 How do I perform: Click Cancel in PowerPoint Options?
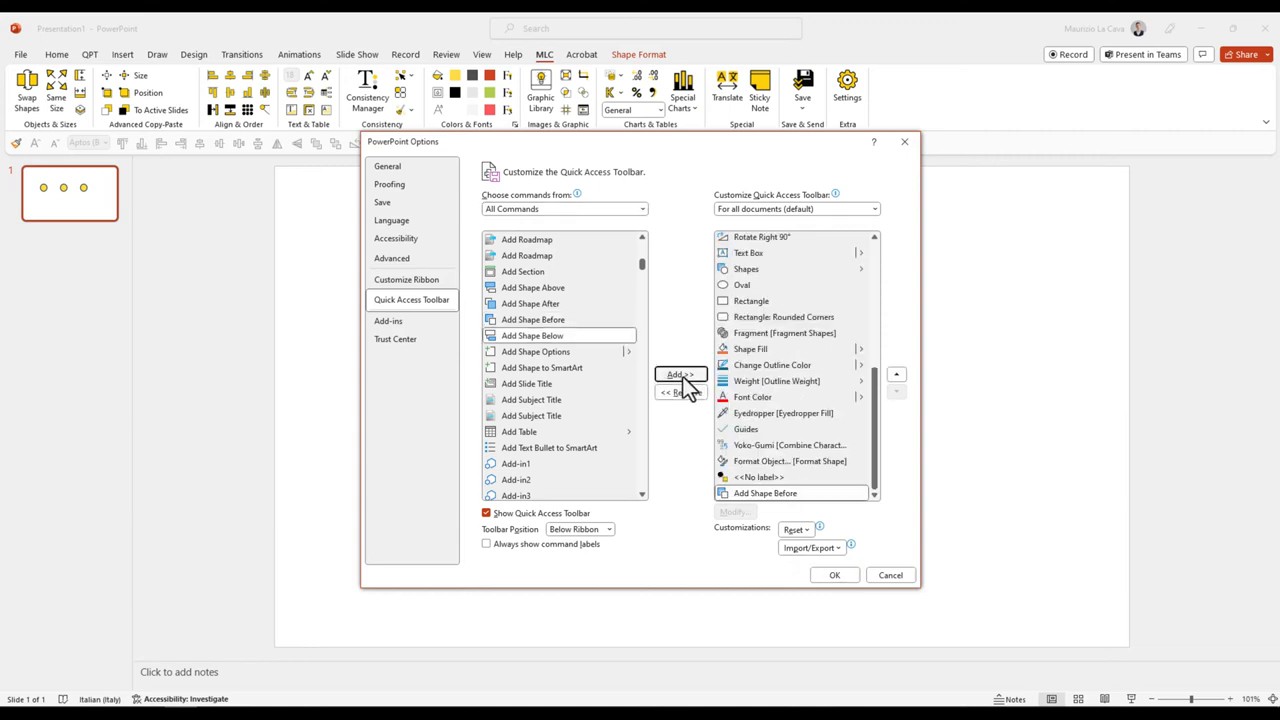pos(890,575)
